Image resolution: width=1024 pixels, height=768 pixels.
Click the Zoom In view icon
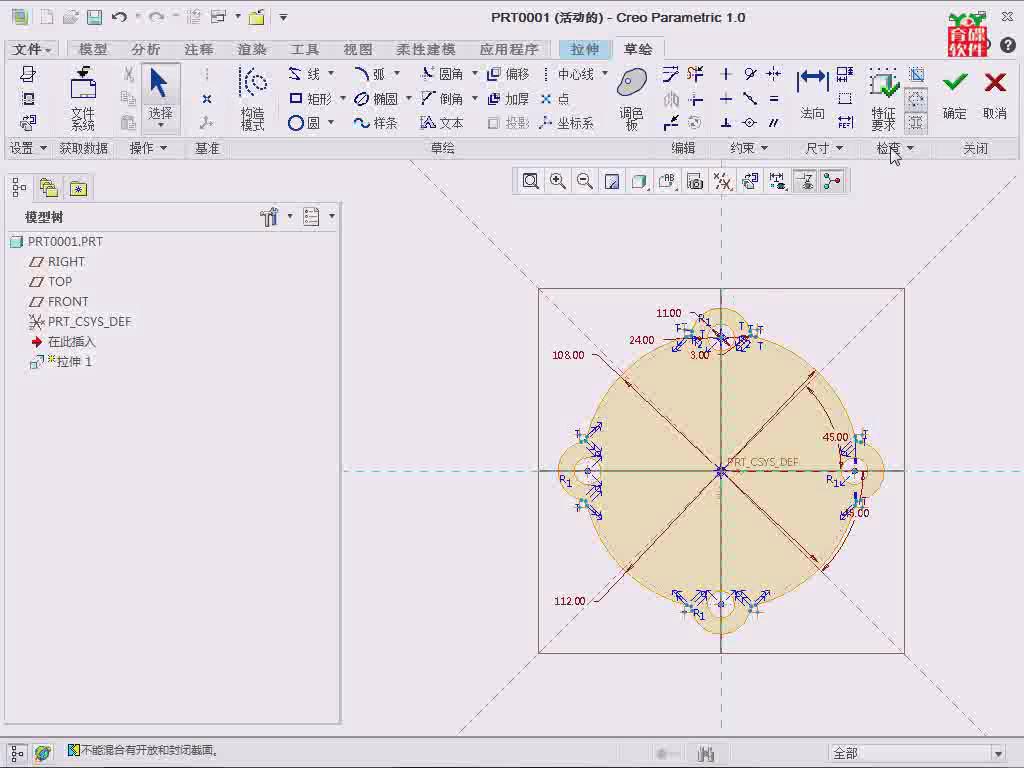coord(558,181)
